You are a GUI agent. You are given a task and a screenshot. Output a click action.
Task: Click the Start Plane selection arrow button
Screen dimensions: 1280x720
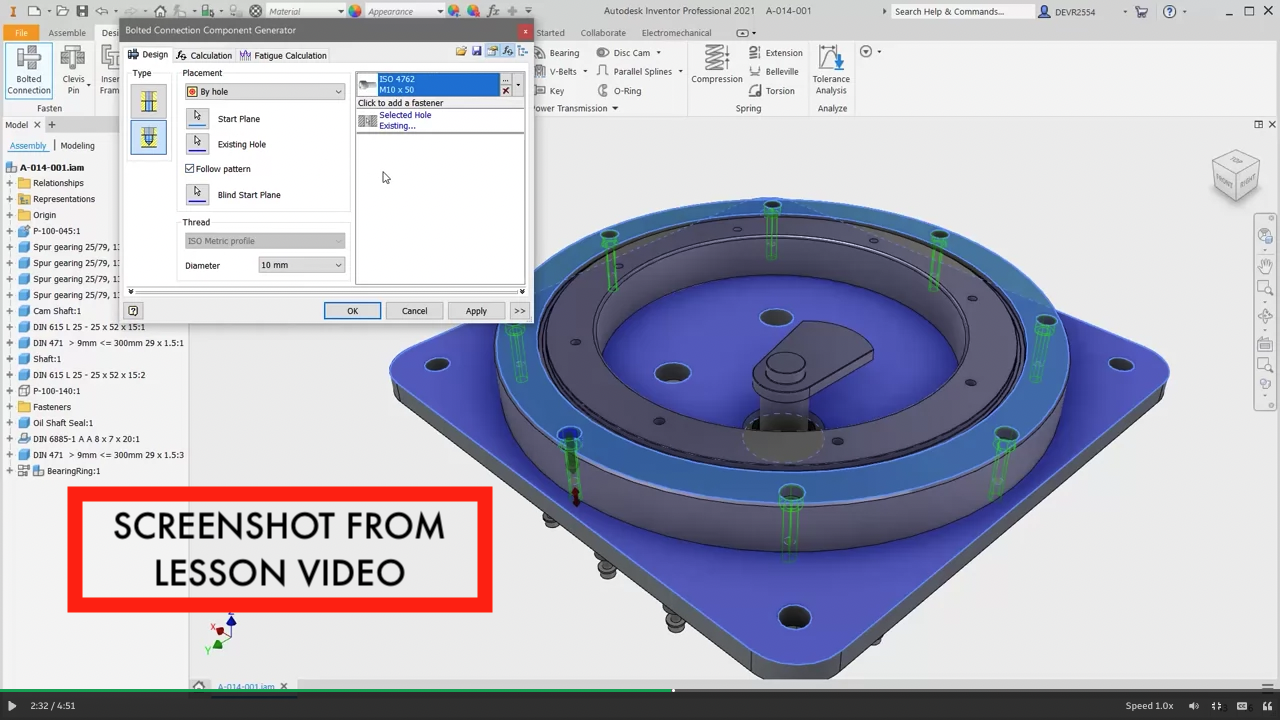(x=197, y=118)
